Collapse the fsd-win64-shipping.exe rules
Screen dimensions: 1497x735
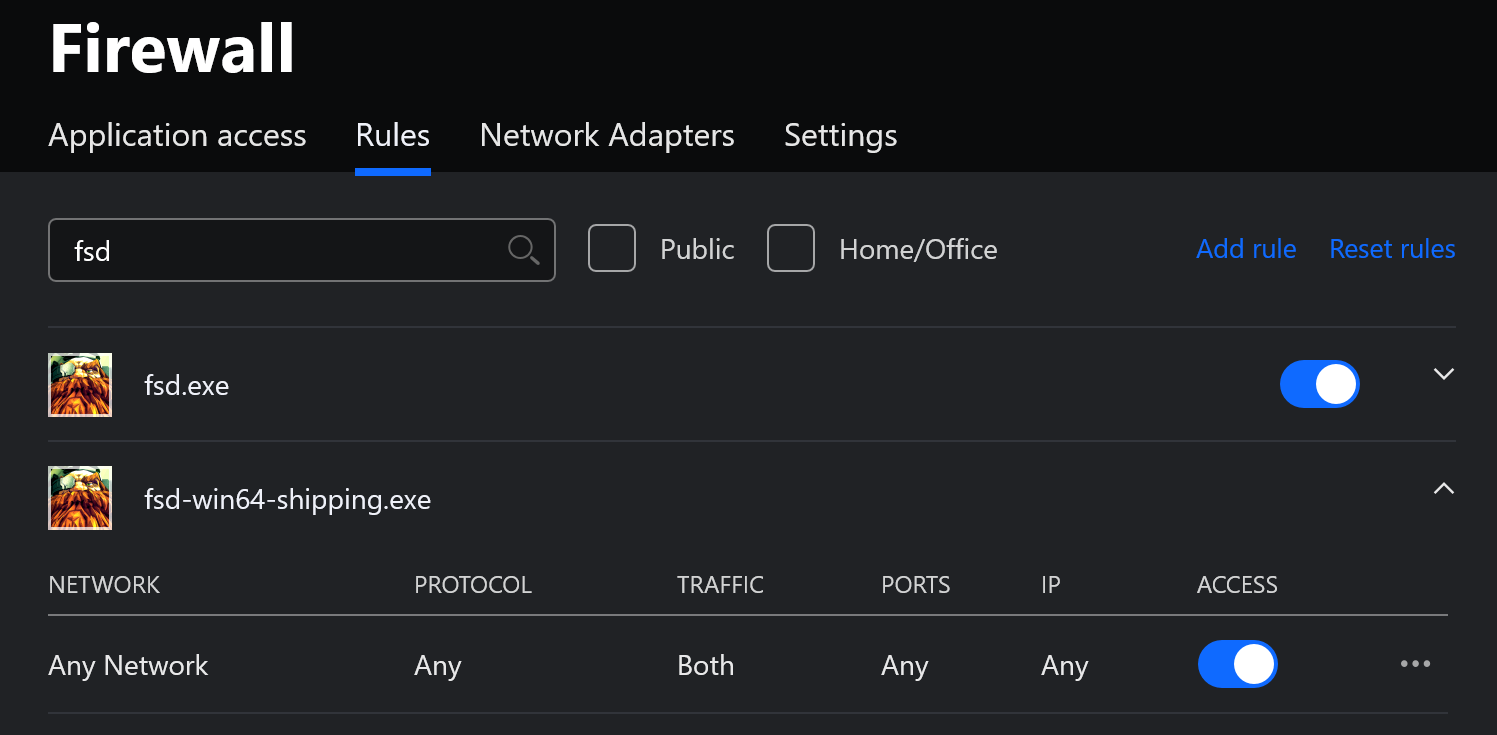1443,488
